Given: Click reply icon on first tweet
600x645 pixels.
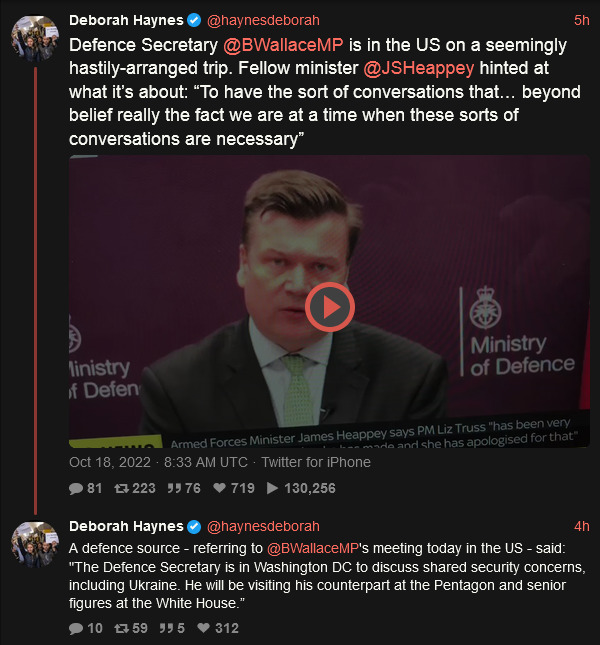Looking at the screenshot, I should pyautogui.click(x=76, y=488).
